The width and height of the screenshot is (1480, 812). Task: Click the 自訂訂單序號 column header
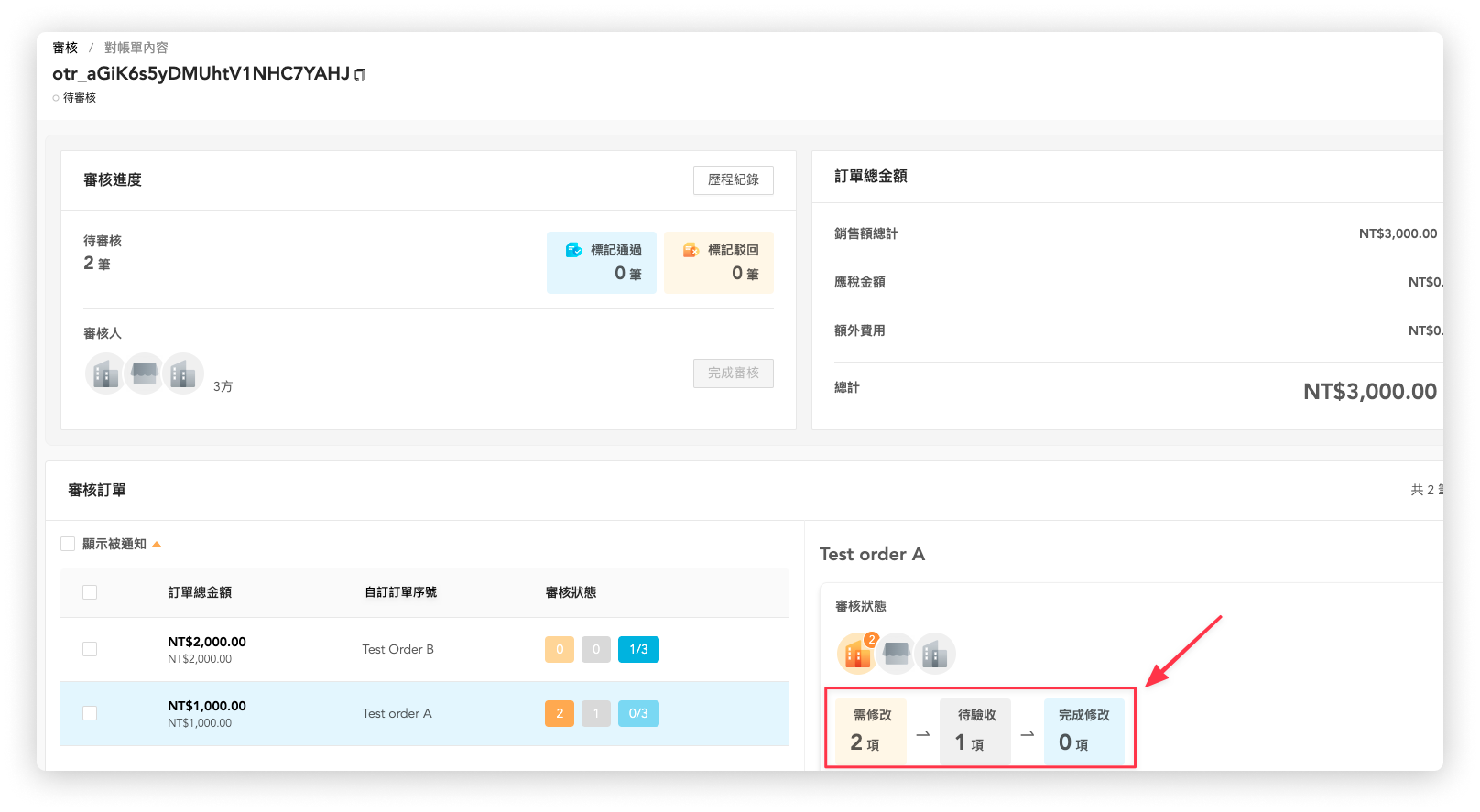click(401, 592)
